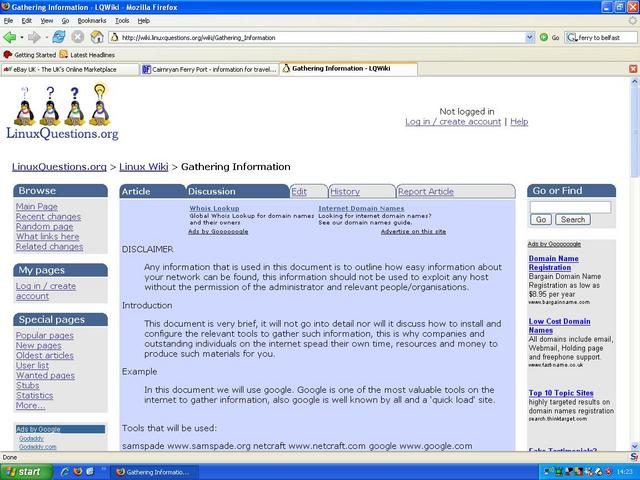Image resolution: width=640 pixels, height=480 pixels.
Task: Open the Related changes link
Action: tap(49, 247)
